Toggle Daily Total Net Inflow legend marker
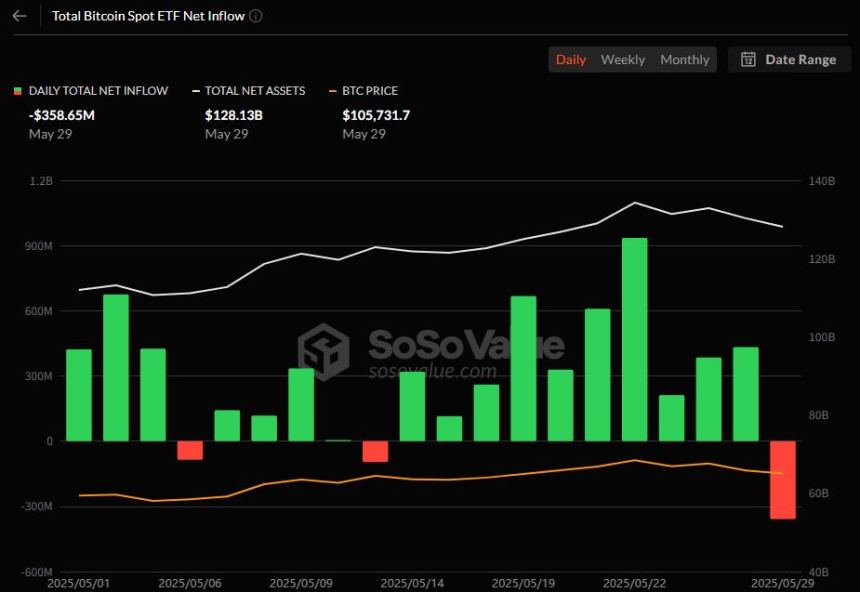The image size is (860, 592). coord(18,91)
